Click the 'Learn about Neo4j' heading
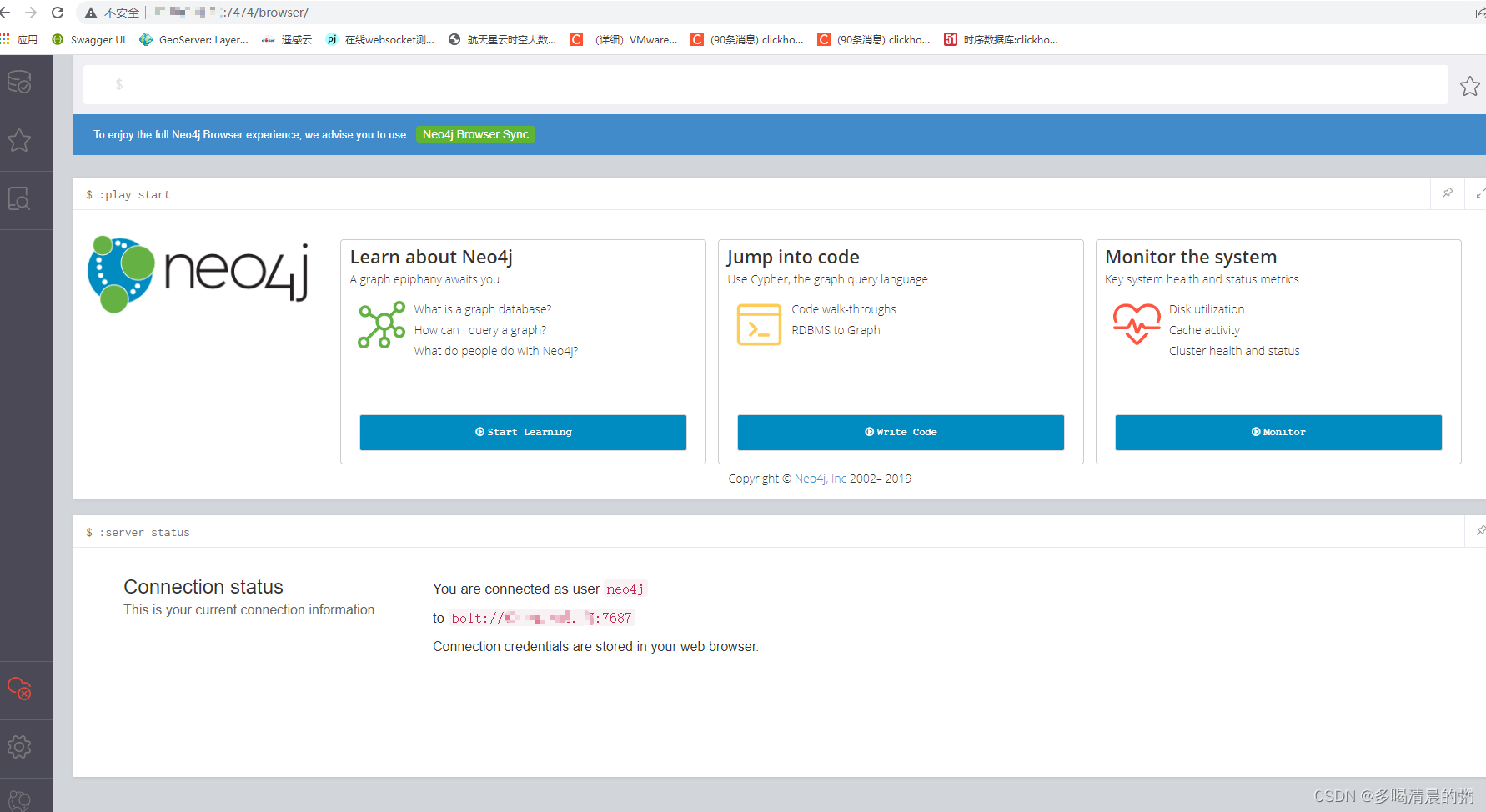This screenshot has width=1486, height=812. [431, 257]
